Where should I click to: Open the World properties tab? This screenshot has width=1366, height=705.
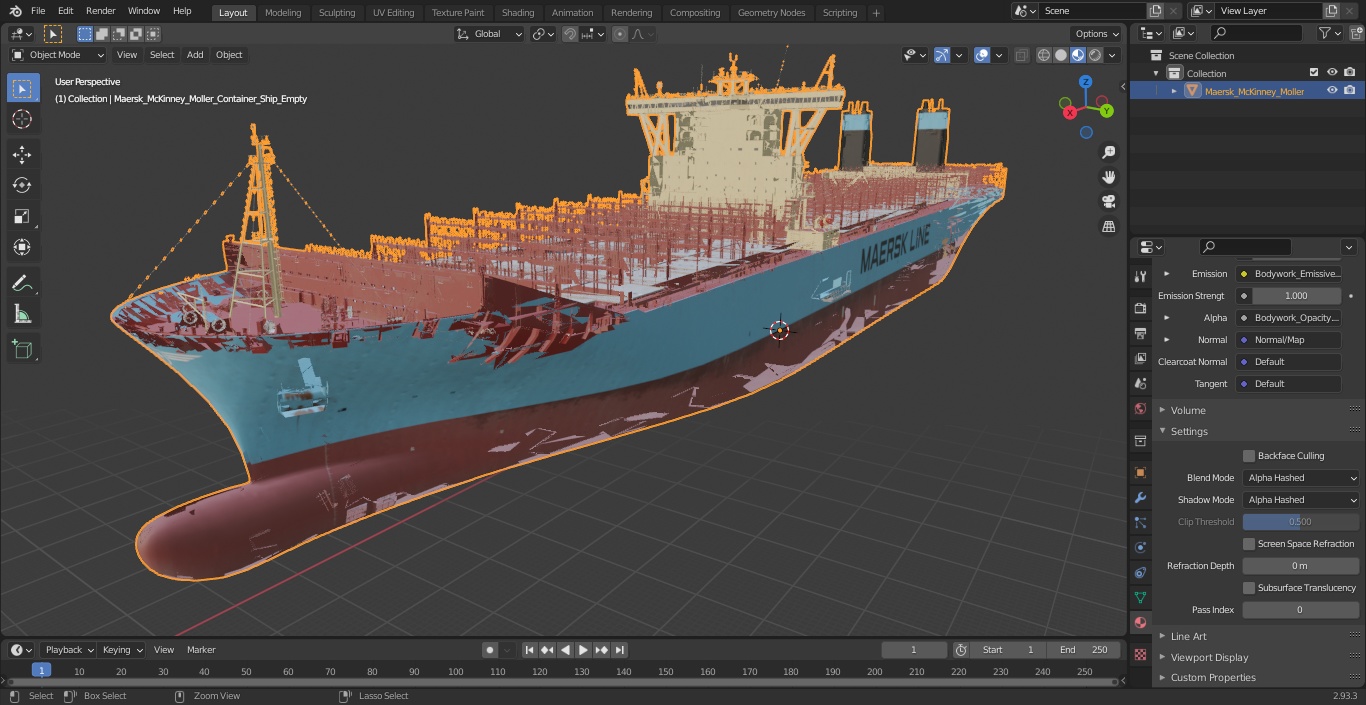coord(1140,409)
